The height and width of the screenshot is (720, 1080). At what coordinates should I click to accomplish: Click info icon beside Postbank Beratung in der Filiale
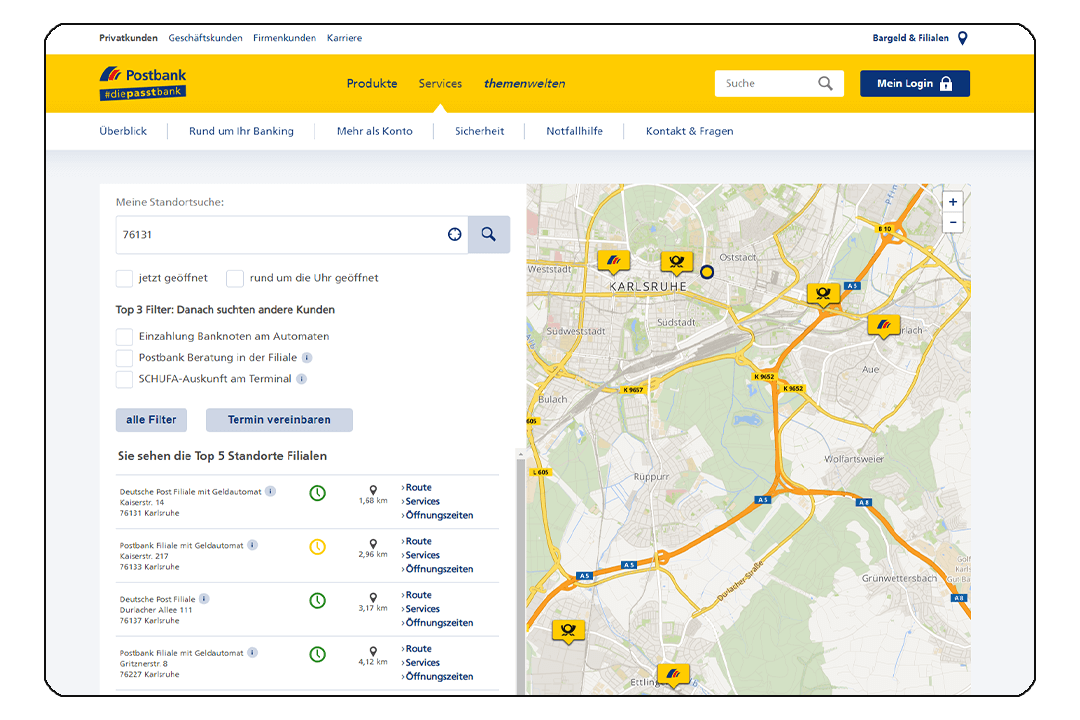pyautogui.click(x=307, y=358)
